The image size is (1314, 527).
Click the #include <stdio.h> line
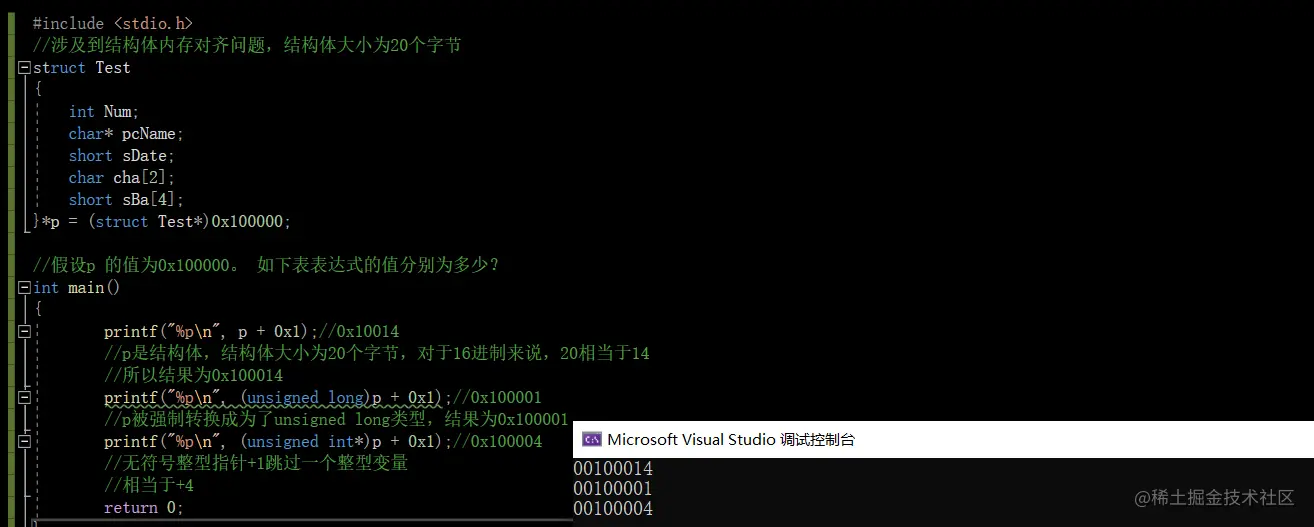[x=113, y=22]
